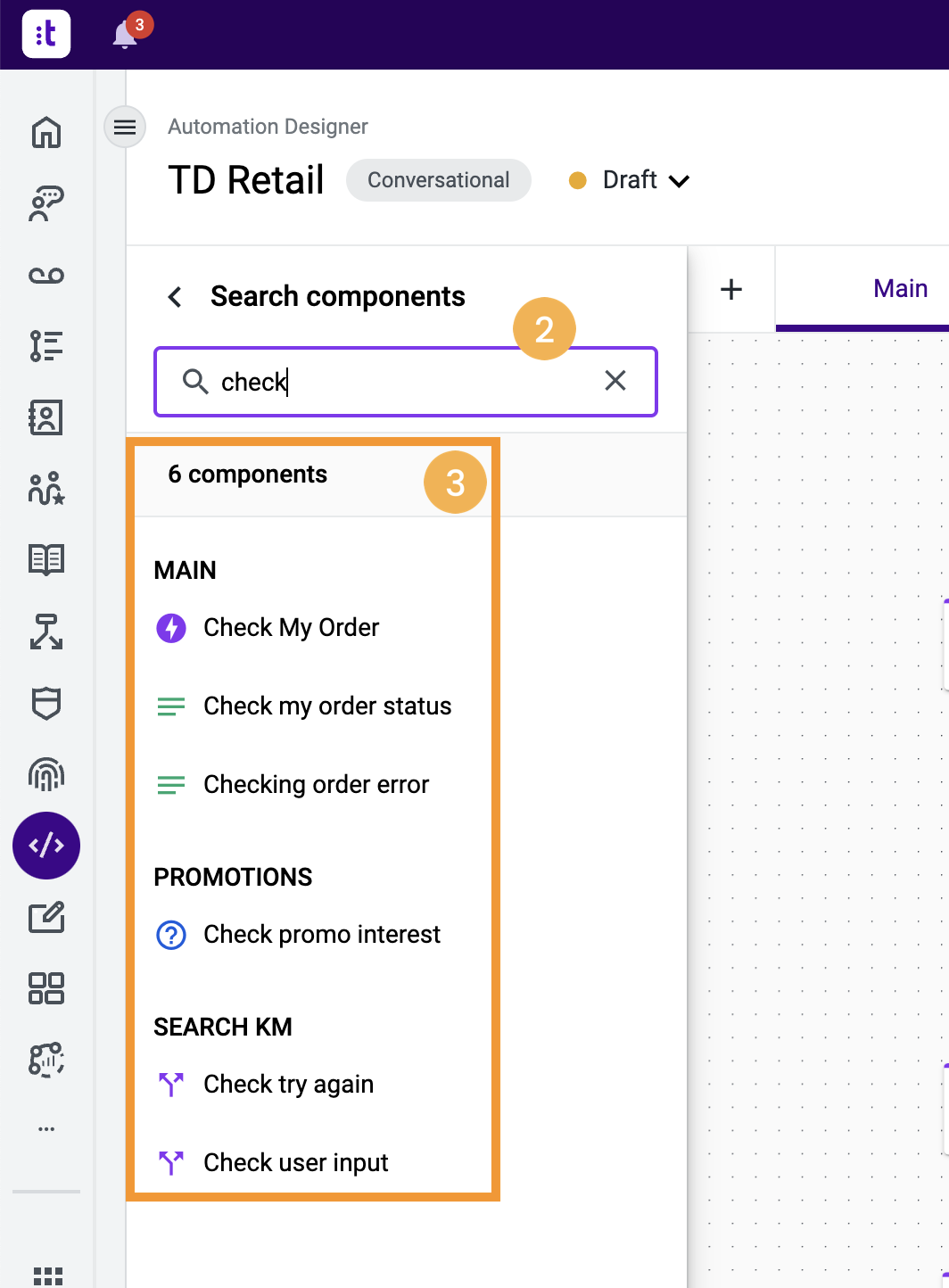Image resolution: width=949 pixels, height=1288 pixels.
Task: Open the knowledge base book icon
Action: tap(46, 560)
